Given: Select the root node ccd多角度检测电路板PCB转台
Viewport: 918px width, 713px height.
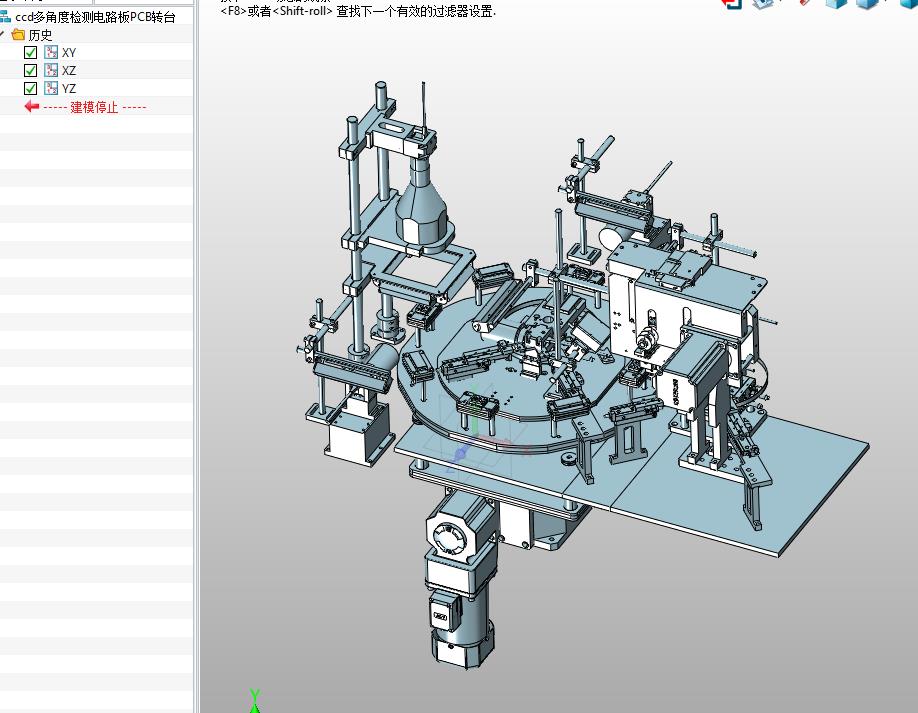Looking at the screenshot, I should coord(95,17).
